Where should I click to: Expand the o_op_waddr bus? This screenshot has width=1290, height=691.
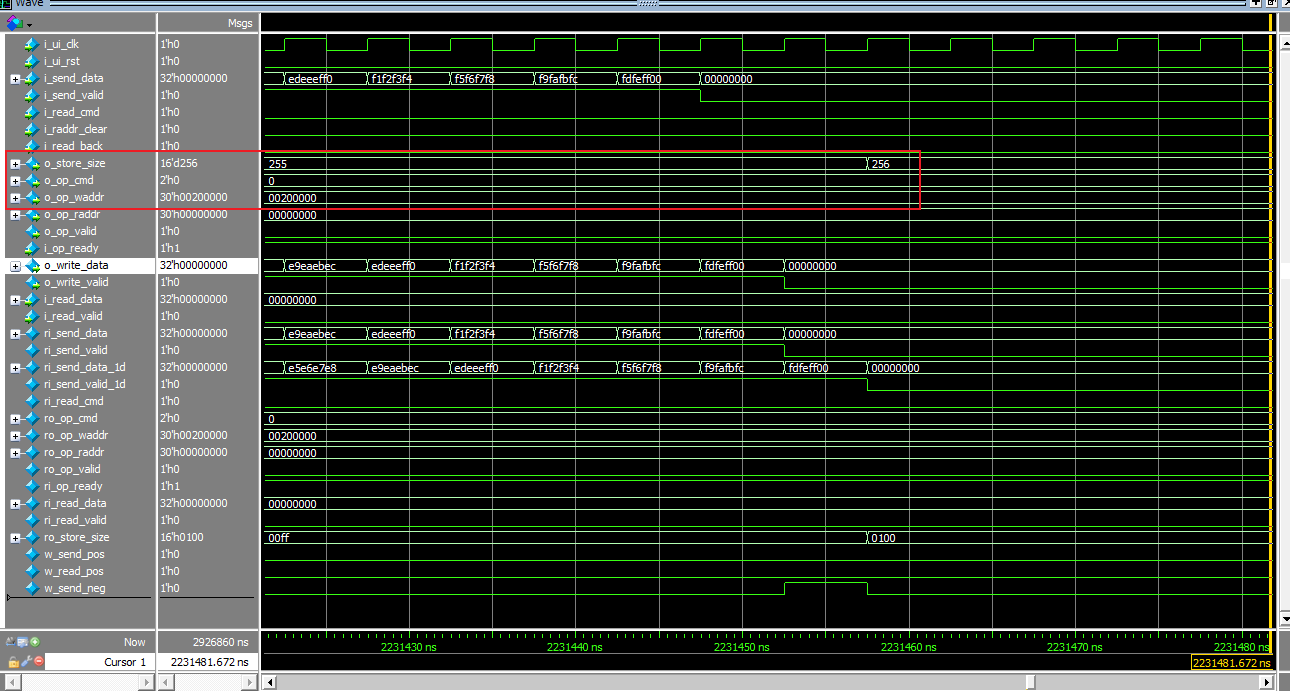pyautogui.click(x=15, y=197)
